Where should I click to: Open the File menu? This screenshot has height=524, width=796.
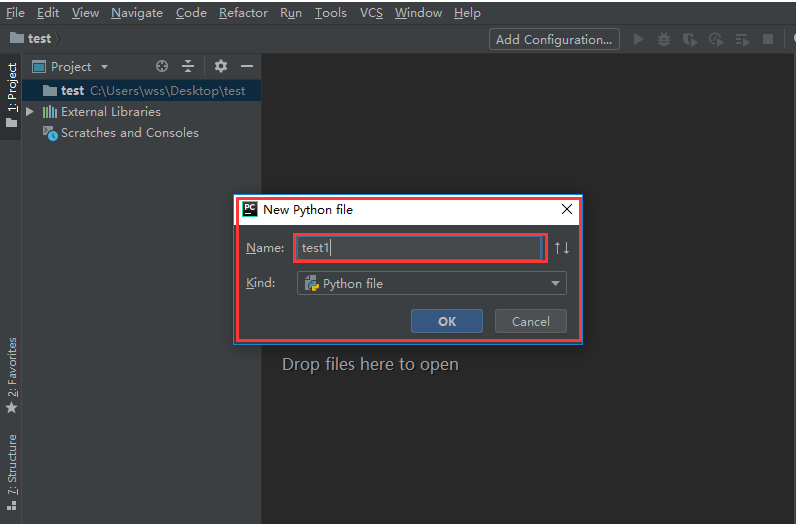point(15,13)
